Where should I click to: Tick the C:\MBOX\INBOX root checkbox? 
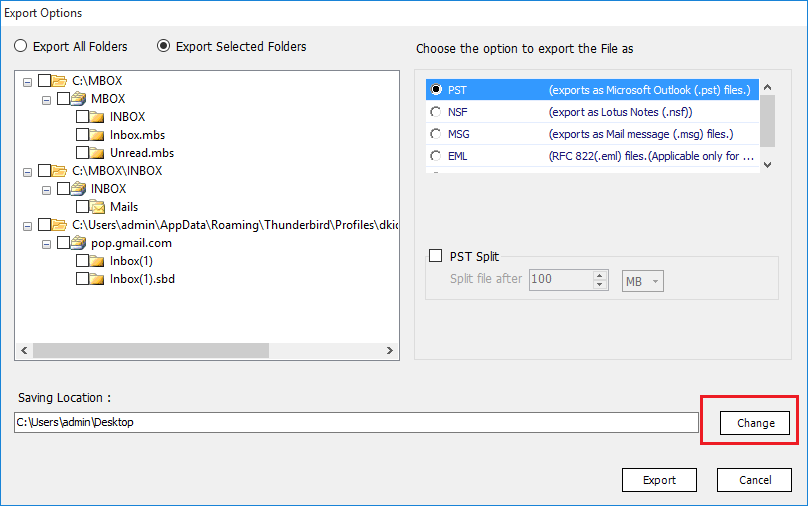pos(44,171)
